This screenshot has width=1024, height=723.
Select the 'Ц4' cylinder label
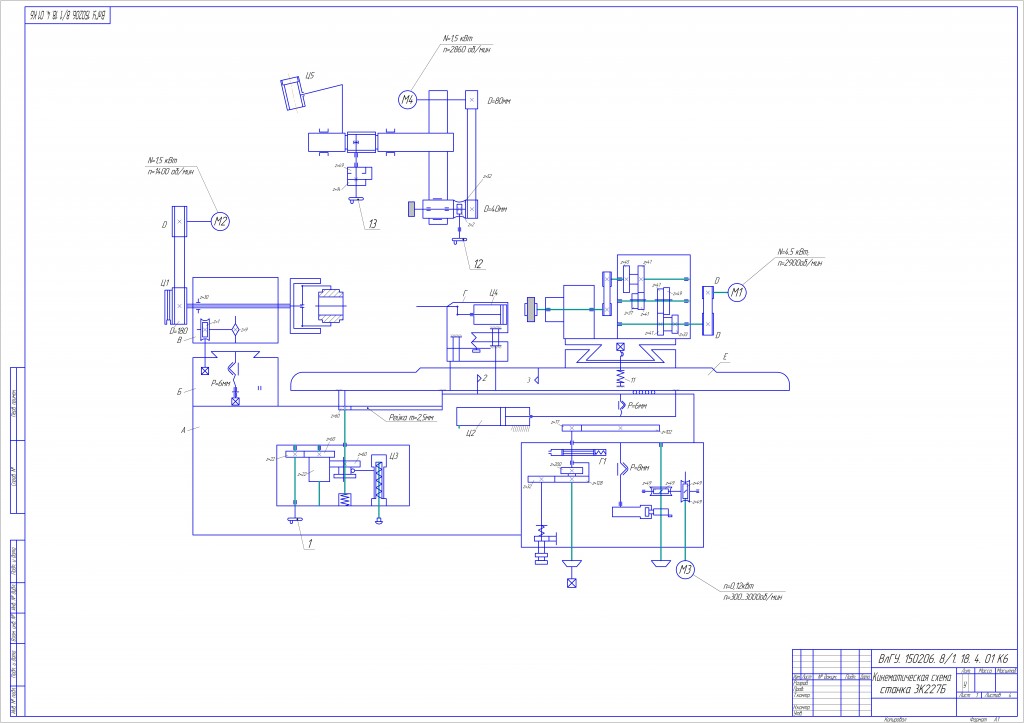pyautogui.click(x=494, y=293)
